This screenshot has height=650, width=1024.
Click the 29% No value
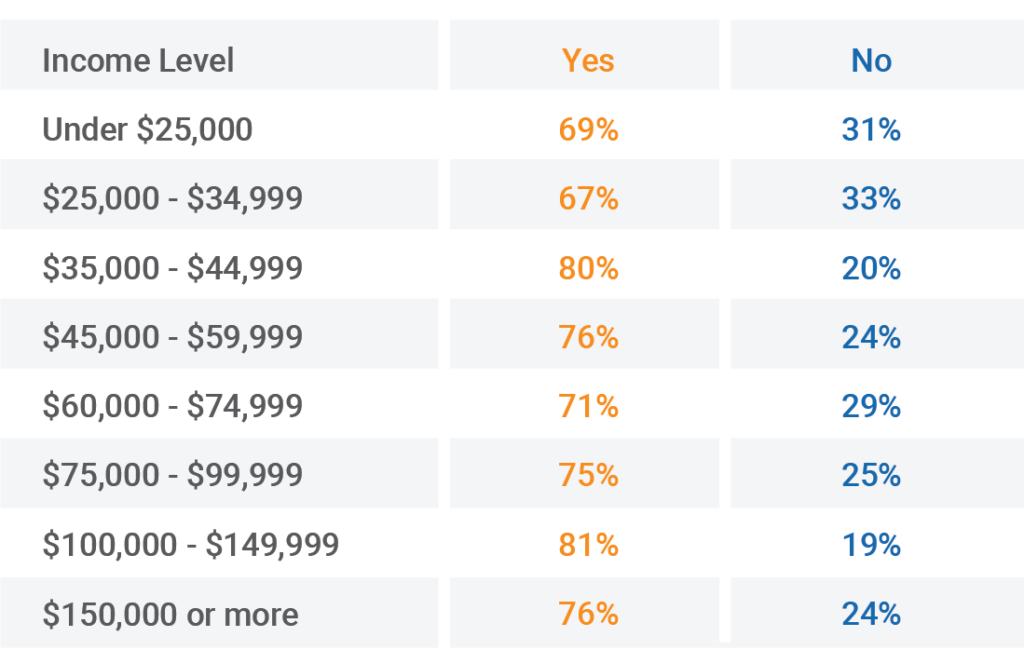(871, 406)
